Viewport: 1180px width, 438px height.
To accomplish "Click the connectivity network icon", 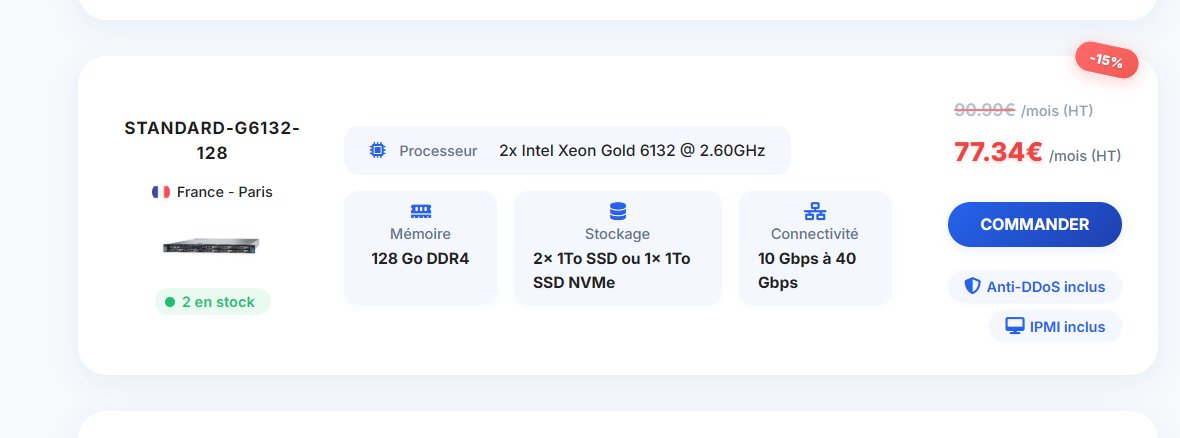I will tap(815, 211).
